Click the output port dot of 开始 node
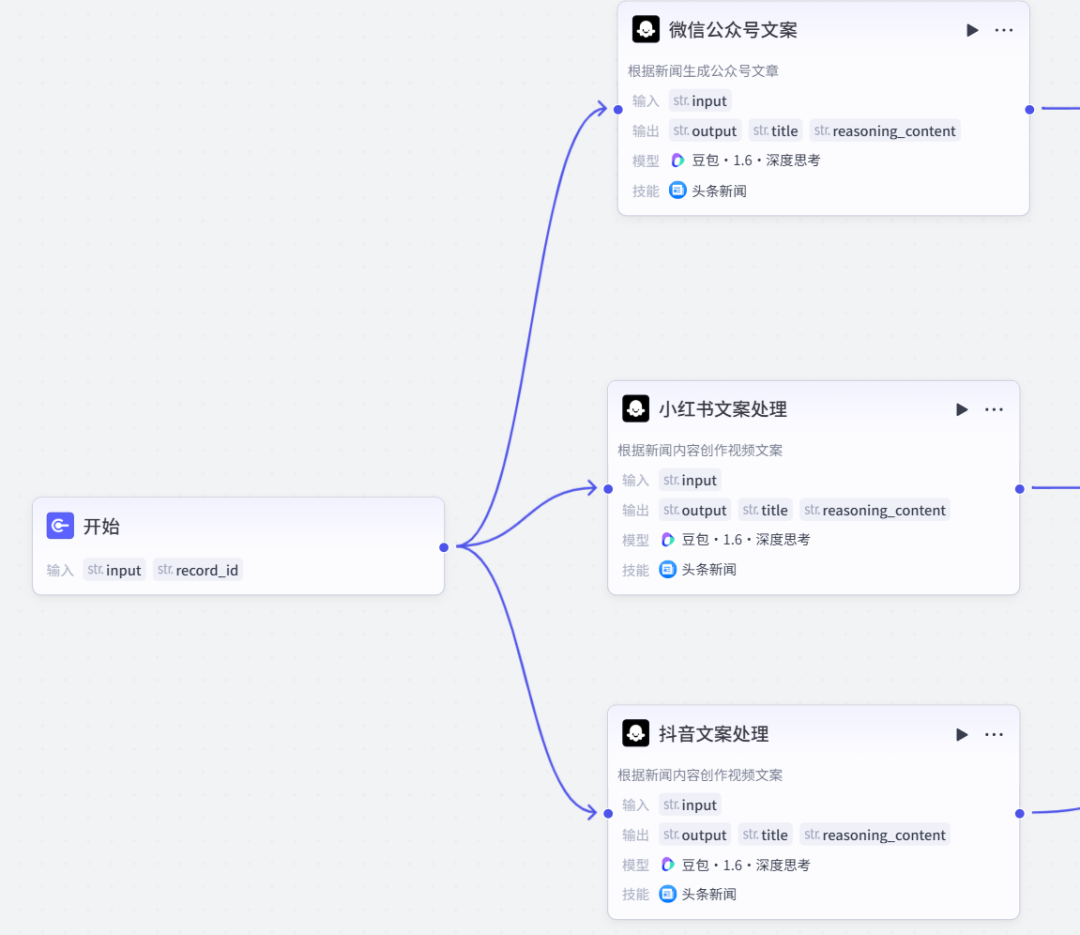1080x935 pixels. click(443, 547)
